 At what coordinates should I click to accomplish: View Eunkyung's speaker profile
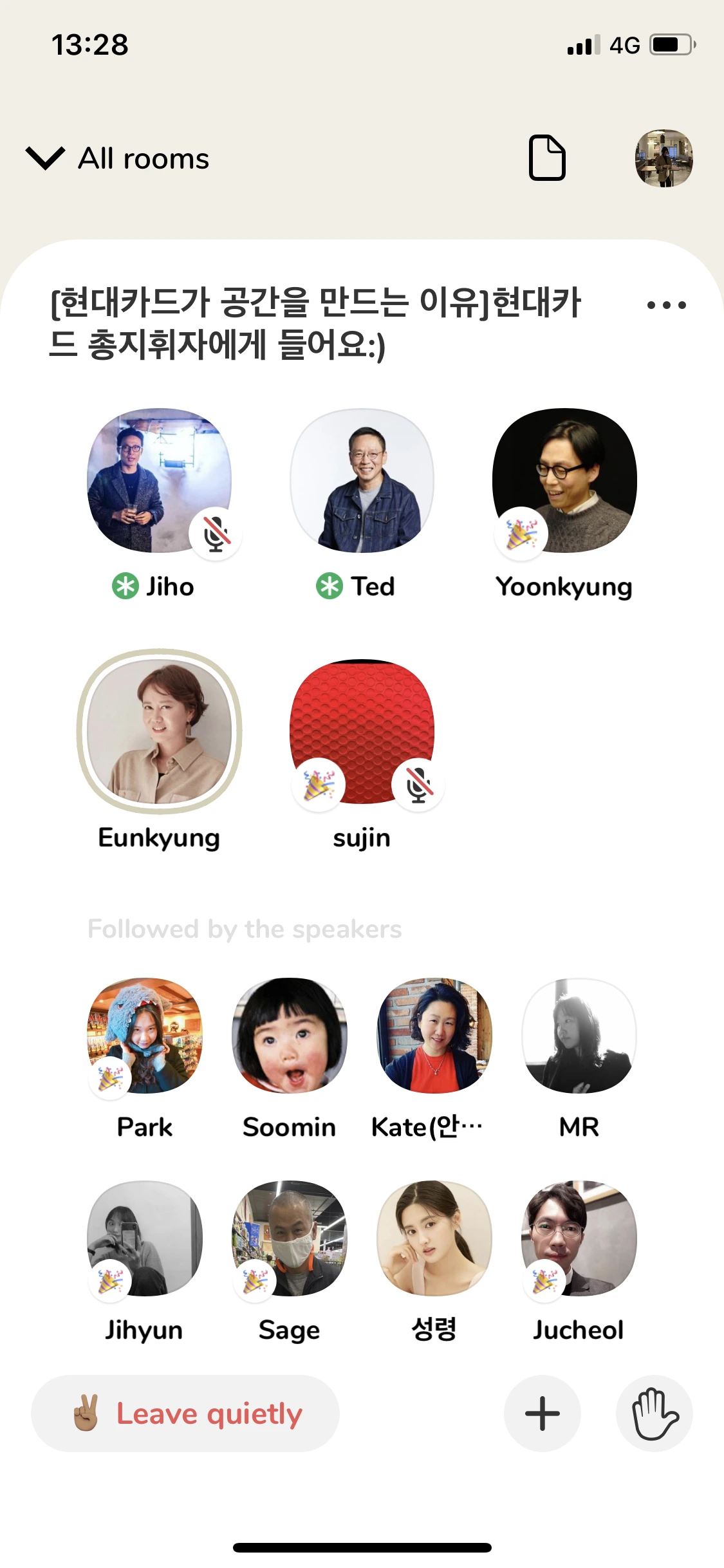[160, 732]
